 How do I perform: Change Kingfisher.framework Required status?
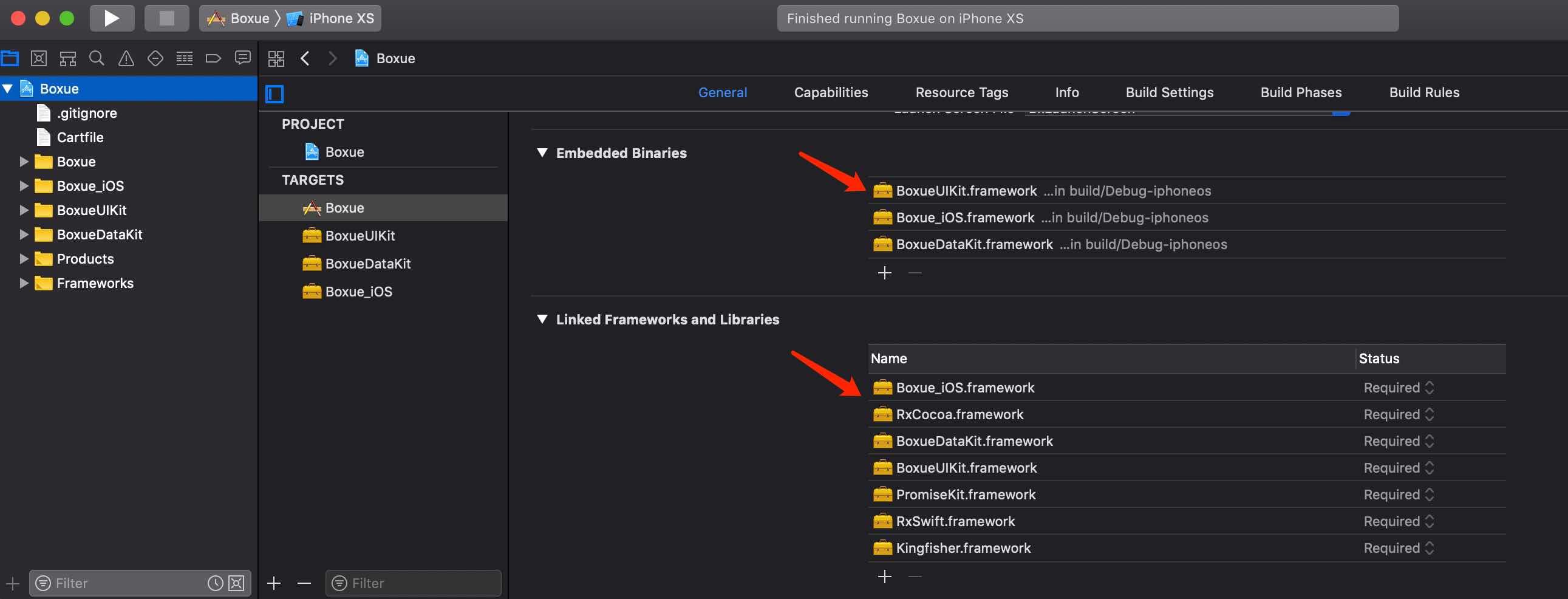pyautogui.click(x=1399, y=549)
